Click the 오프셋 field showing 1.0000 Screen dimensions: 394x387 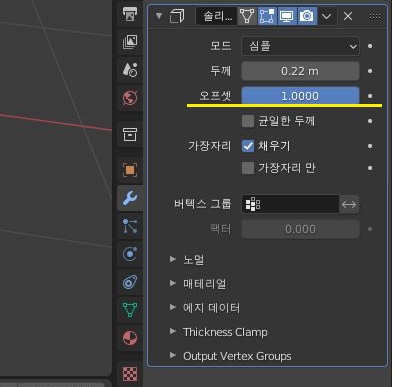300,96
